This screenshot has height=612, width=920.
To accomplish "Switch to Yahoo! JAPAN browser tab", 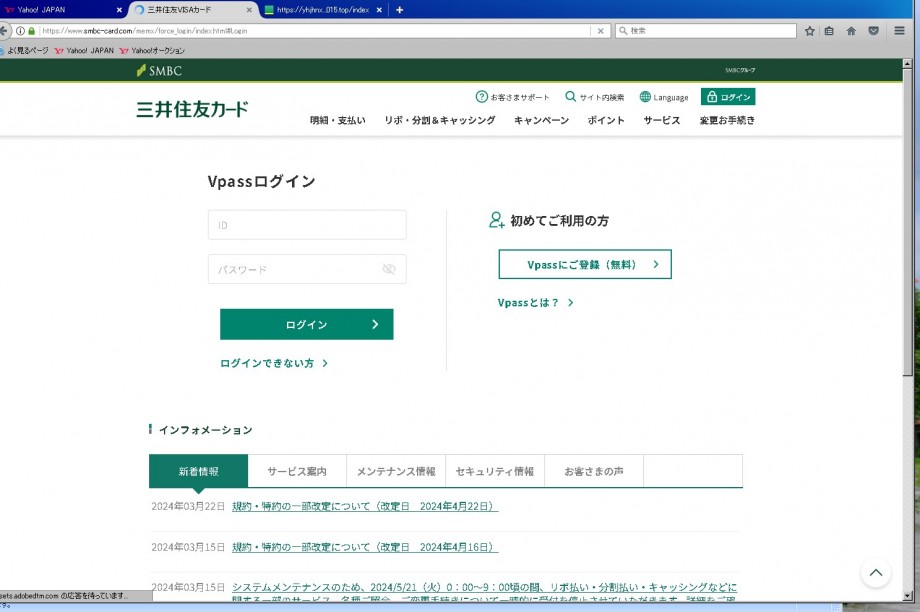I will [58, 9].
